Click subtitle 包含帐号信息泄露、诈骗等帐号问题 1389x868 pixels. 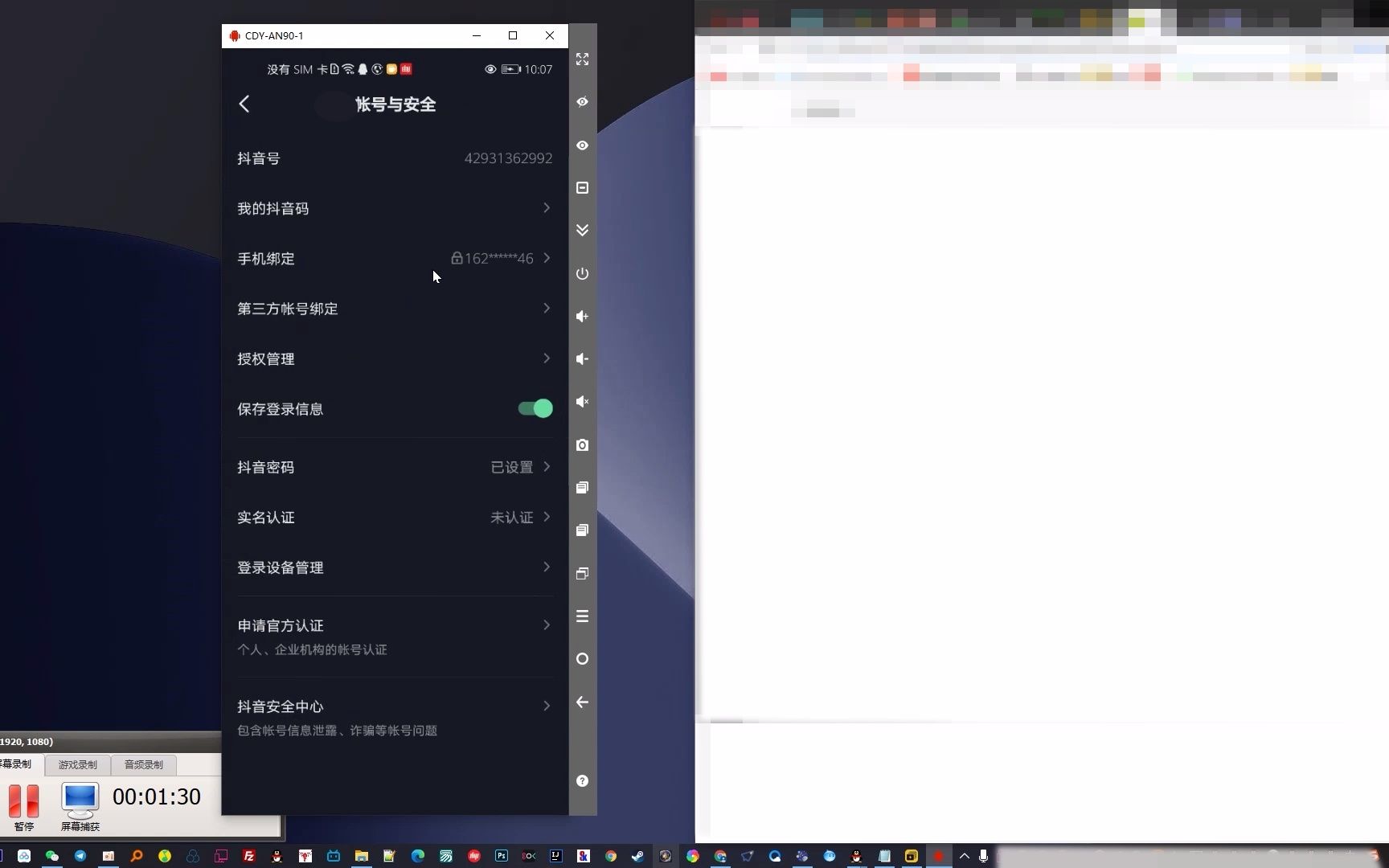pyautogui.click(x=337, y=731)
